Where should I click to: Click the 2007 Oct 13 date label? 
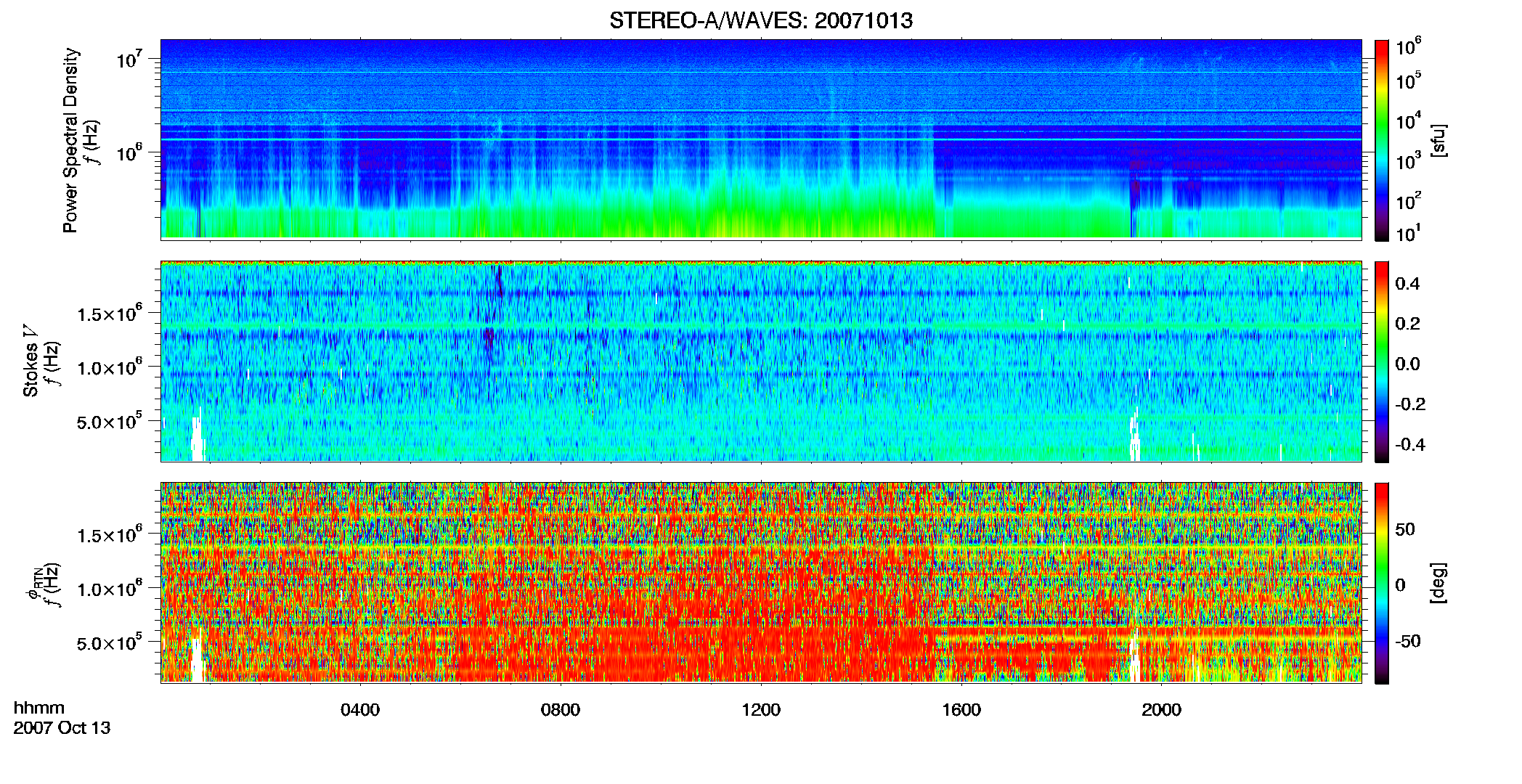click(62, 728)
